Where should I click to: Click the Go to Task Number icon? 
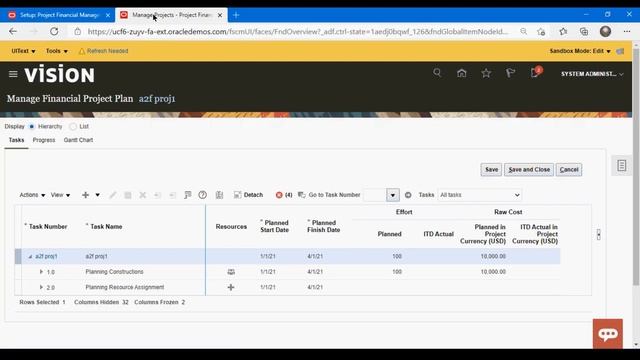302,195
